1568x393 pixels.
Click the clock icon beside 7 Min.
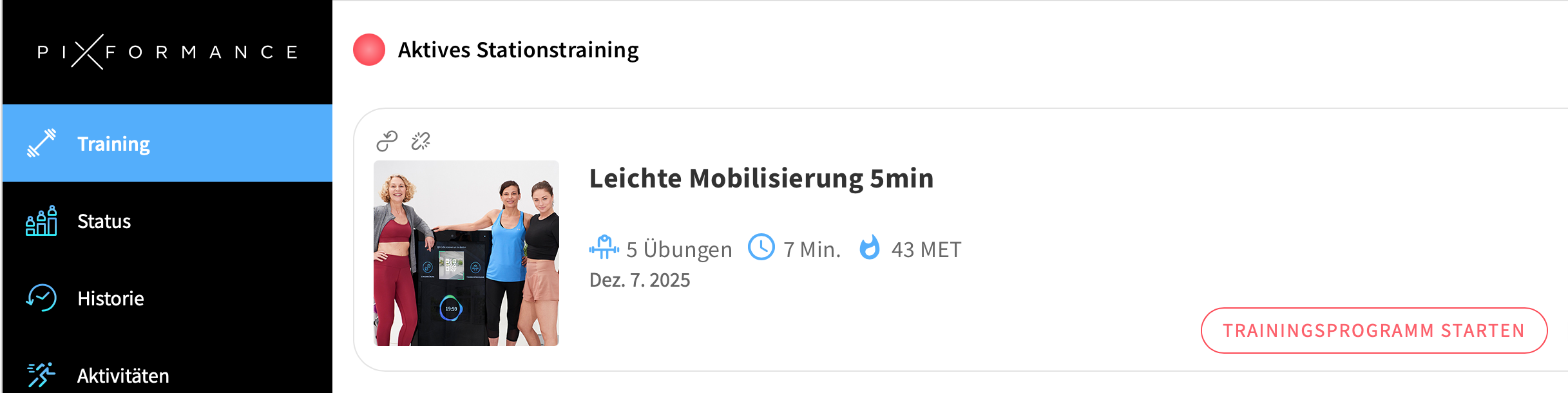[761, 247]
